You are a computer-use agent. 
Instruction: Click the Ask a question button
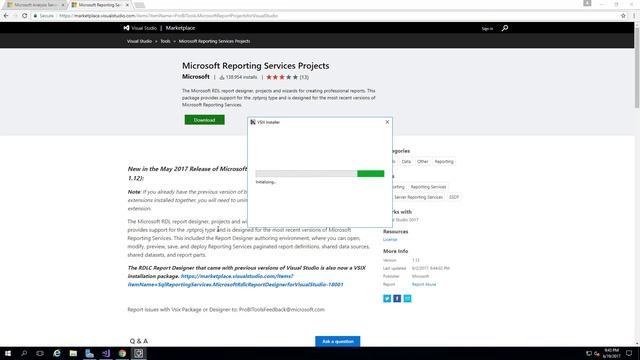(x=338, y=341)
